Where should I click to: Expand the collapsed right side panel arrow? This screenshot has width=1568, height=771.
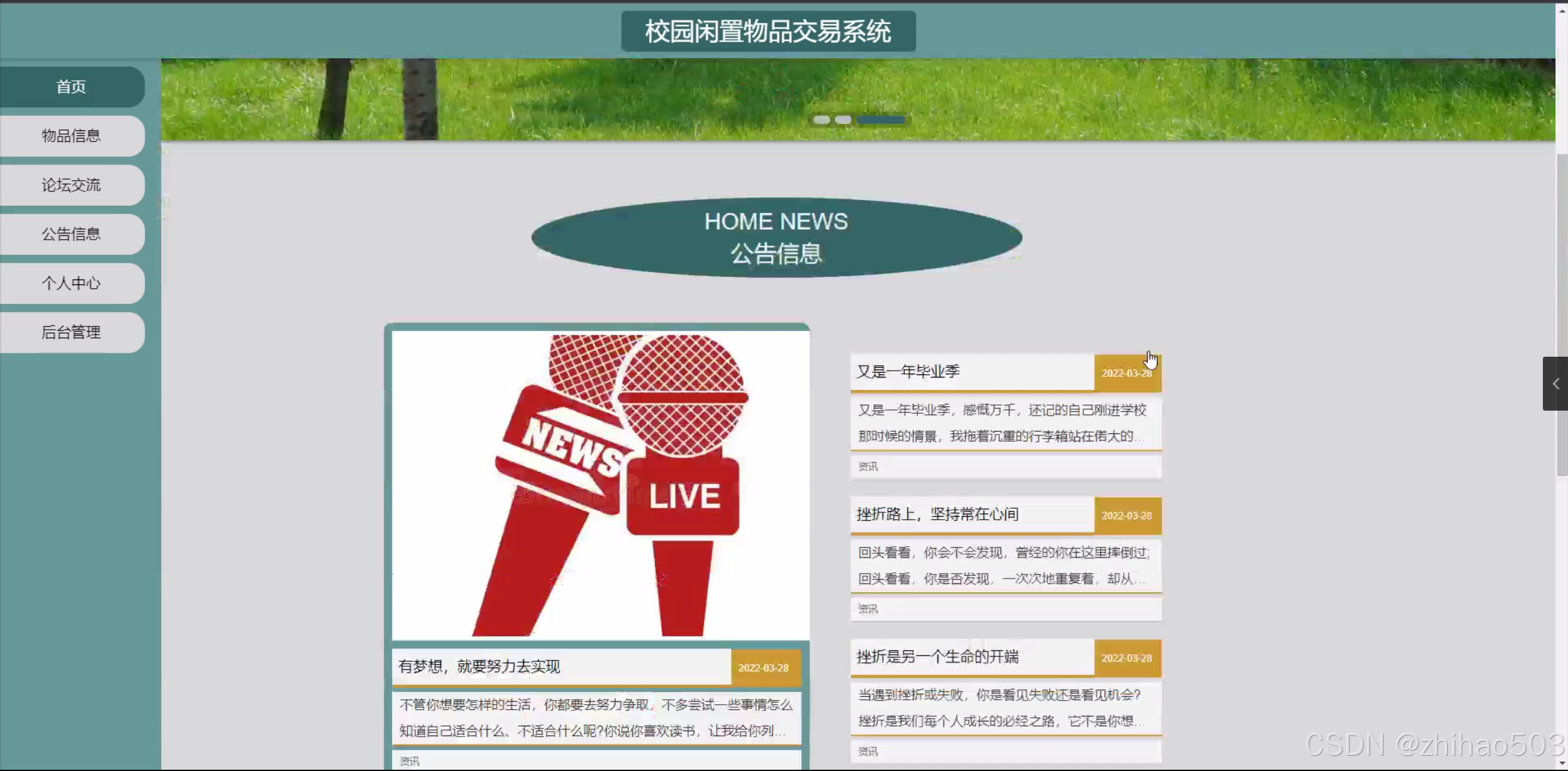1555,384
